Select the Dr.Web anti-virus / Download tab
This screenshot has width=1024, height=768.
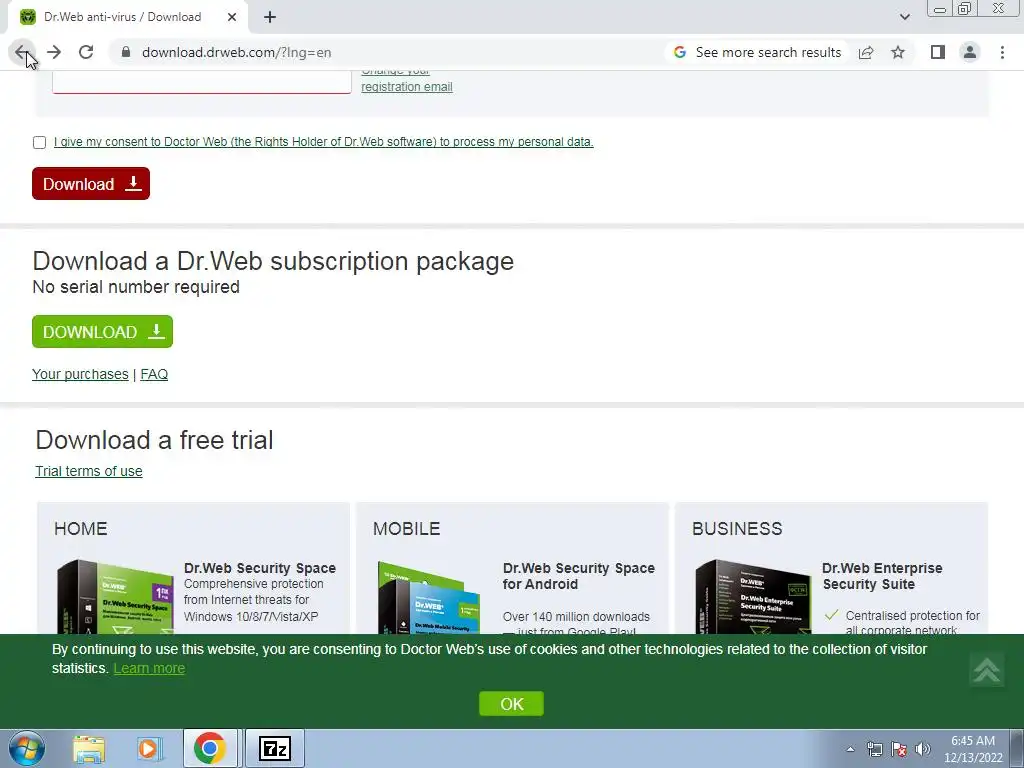[x=122, y=17]
